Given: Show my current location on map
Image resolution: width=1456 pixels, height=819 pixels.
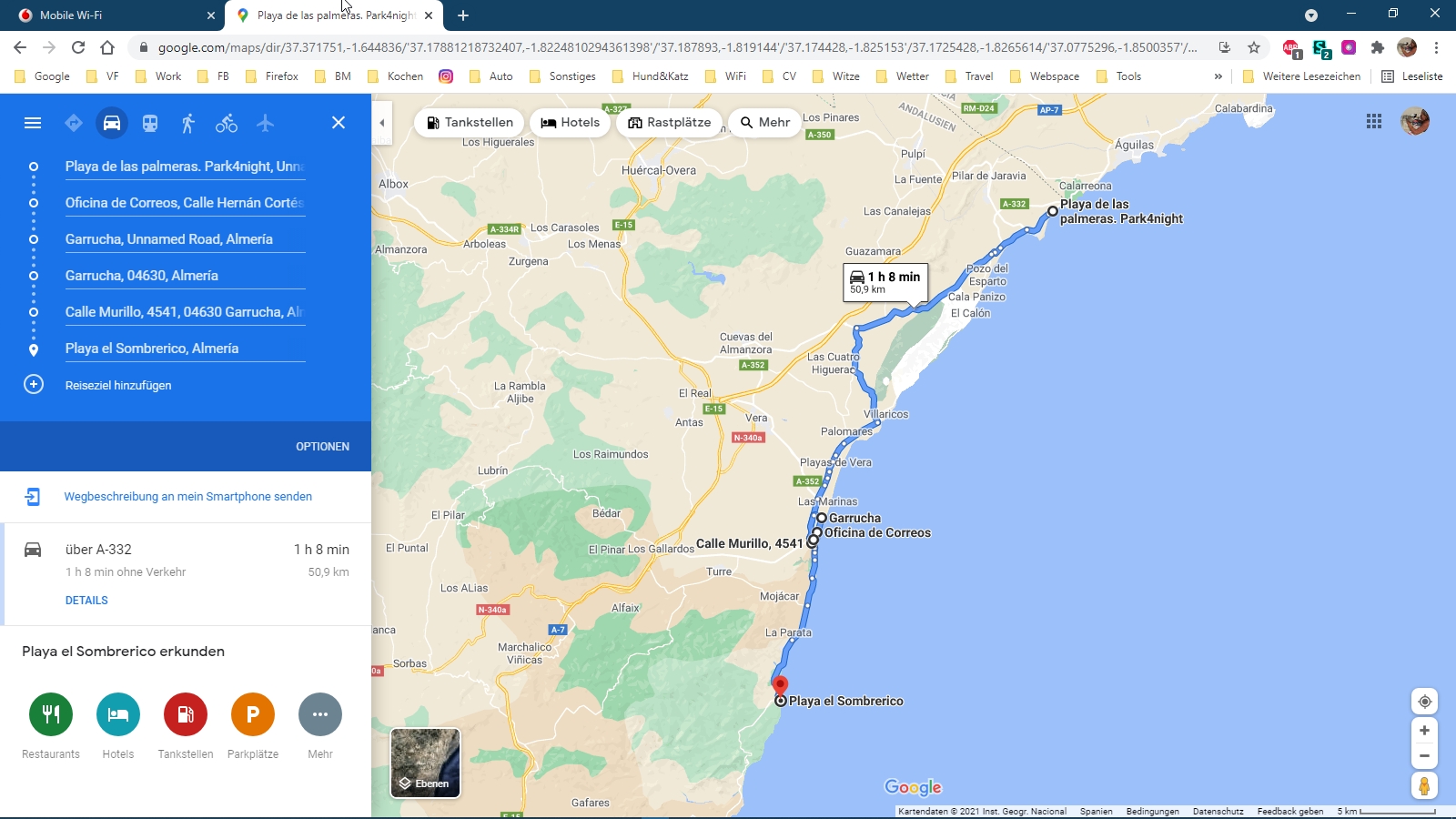Looking at the screenshot, I should [x=1425, y=702].
